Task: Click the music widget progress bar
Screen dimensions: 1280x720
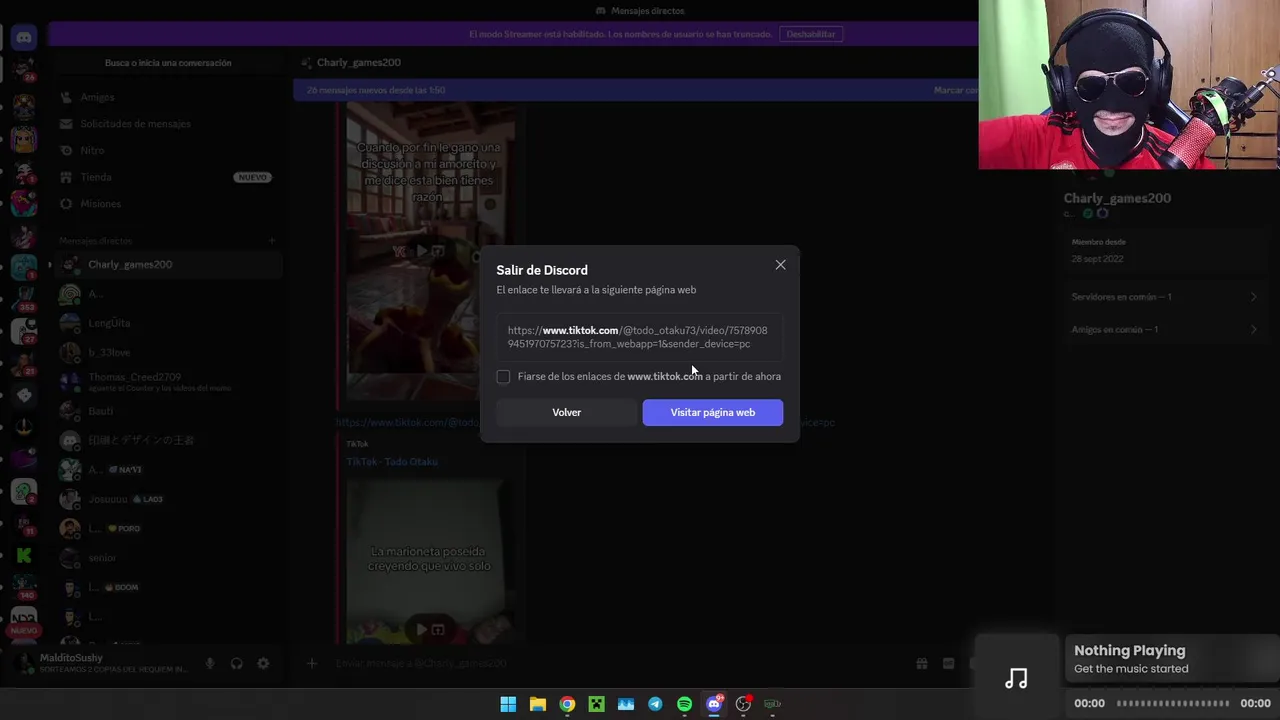Action: [1172, 704]
